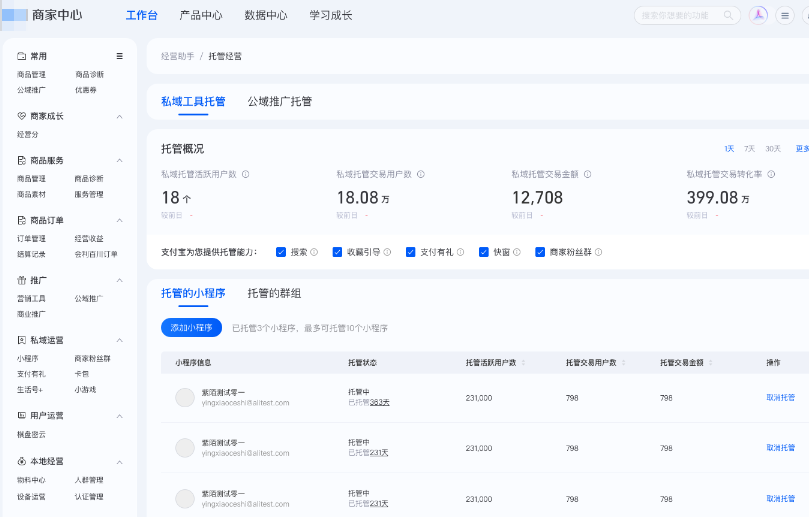This screenshot has width=809, height=517.
Task: Open 优惠券 under 常用
Action: point(86,90)
